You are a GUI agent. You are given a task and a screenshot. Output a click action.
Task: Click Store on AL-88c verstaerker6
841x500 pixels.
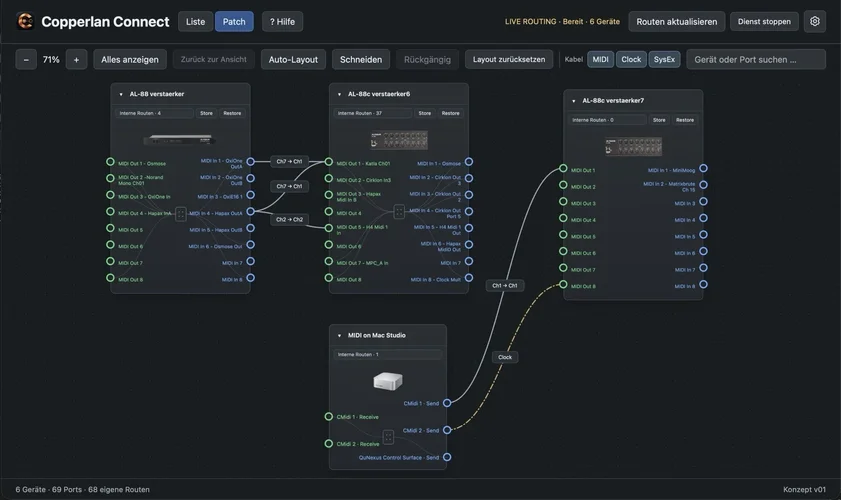click(425, 113)
